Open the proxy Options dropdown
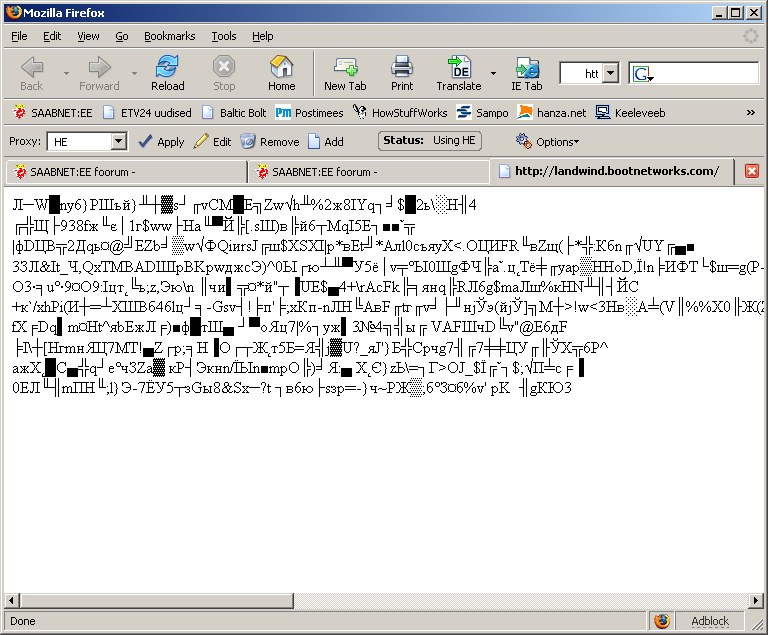Screen dimensions: 768x635 click(x=547, y=142)
